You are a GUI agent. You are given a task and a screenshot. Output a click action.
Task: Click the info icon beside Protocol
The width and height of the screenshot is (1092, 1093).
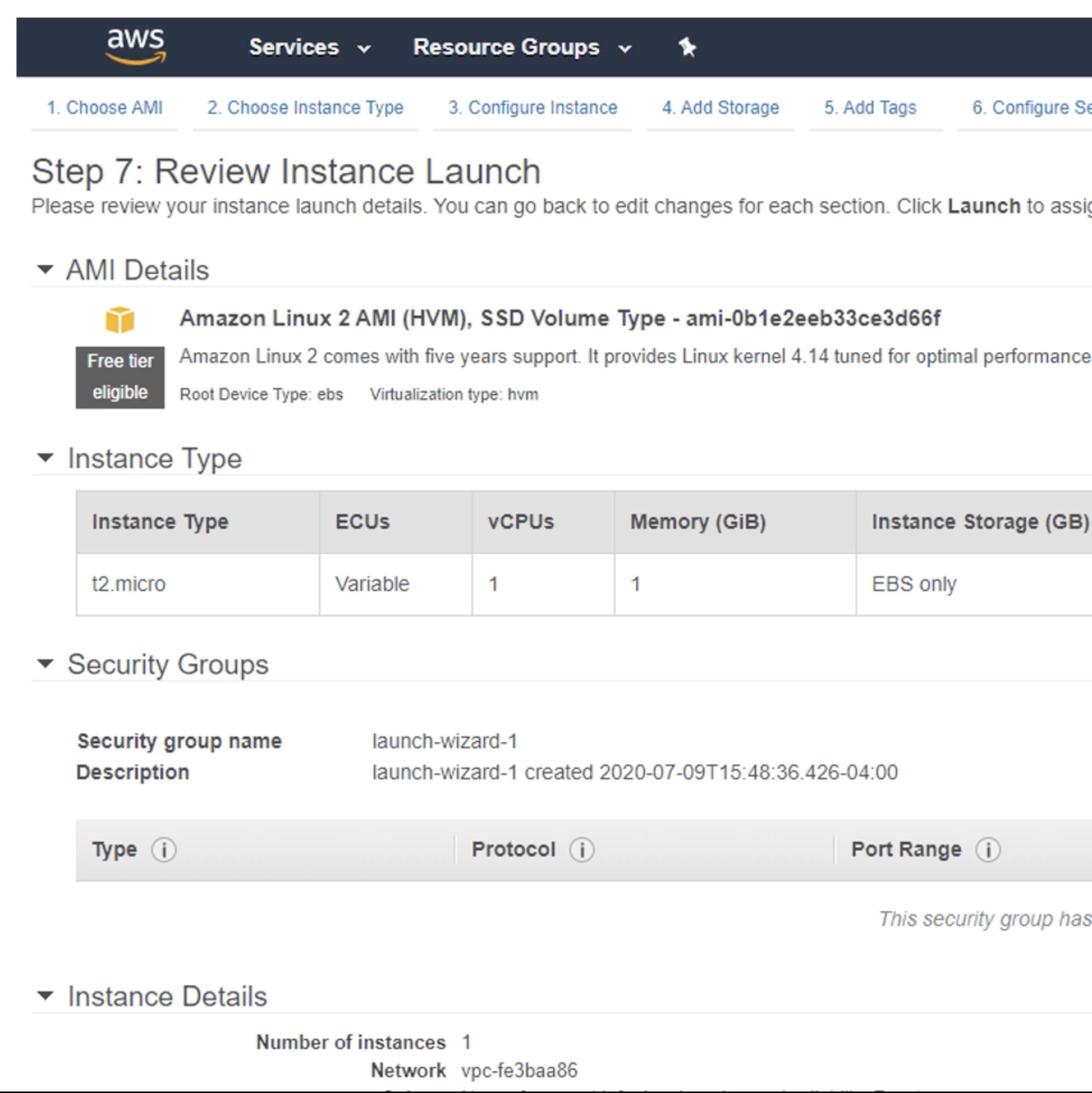[582, 850]
